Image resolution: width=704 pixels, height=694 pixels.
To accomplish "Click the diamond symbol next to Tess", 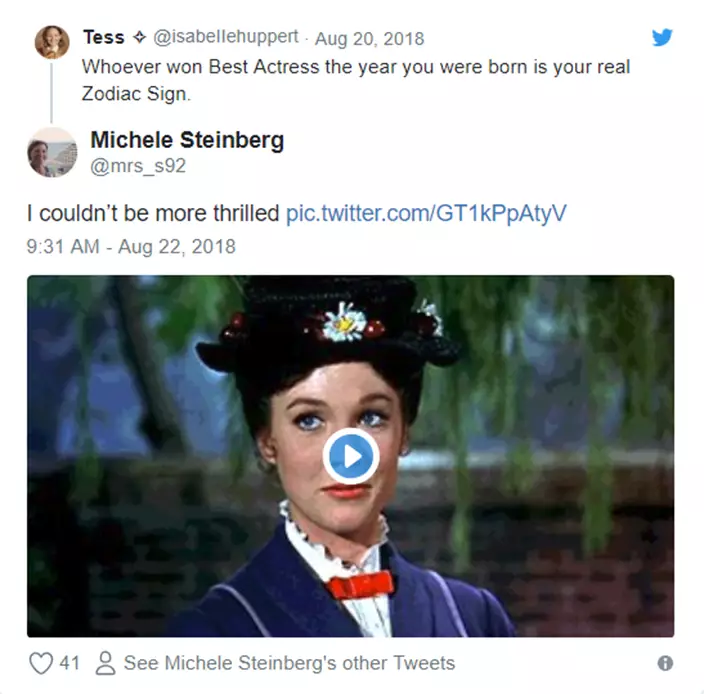I will pos(141,38).
